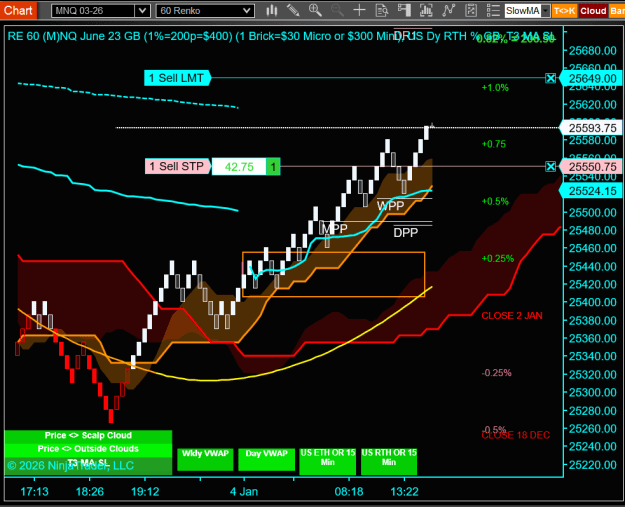Toggle the Wkly VWAP button

click(x=205, y=459)
